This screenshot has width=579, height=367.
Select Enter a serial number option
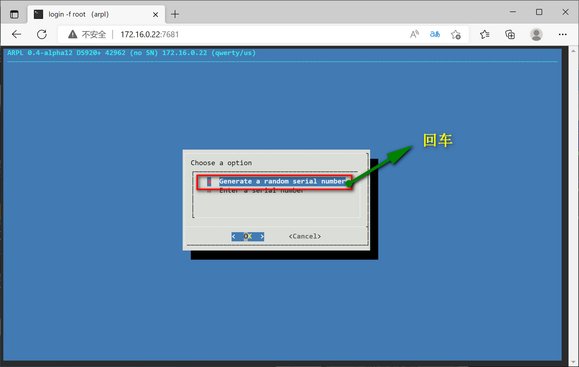pos(261,191)
